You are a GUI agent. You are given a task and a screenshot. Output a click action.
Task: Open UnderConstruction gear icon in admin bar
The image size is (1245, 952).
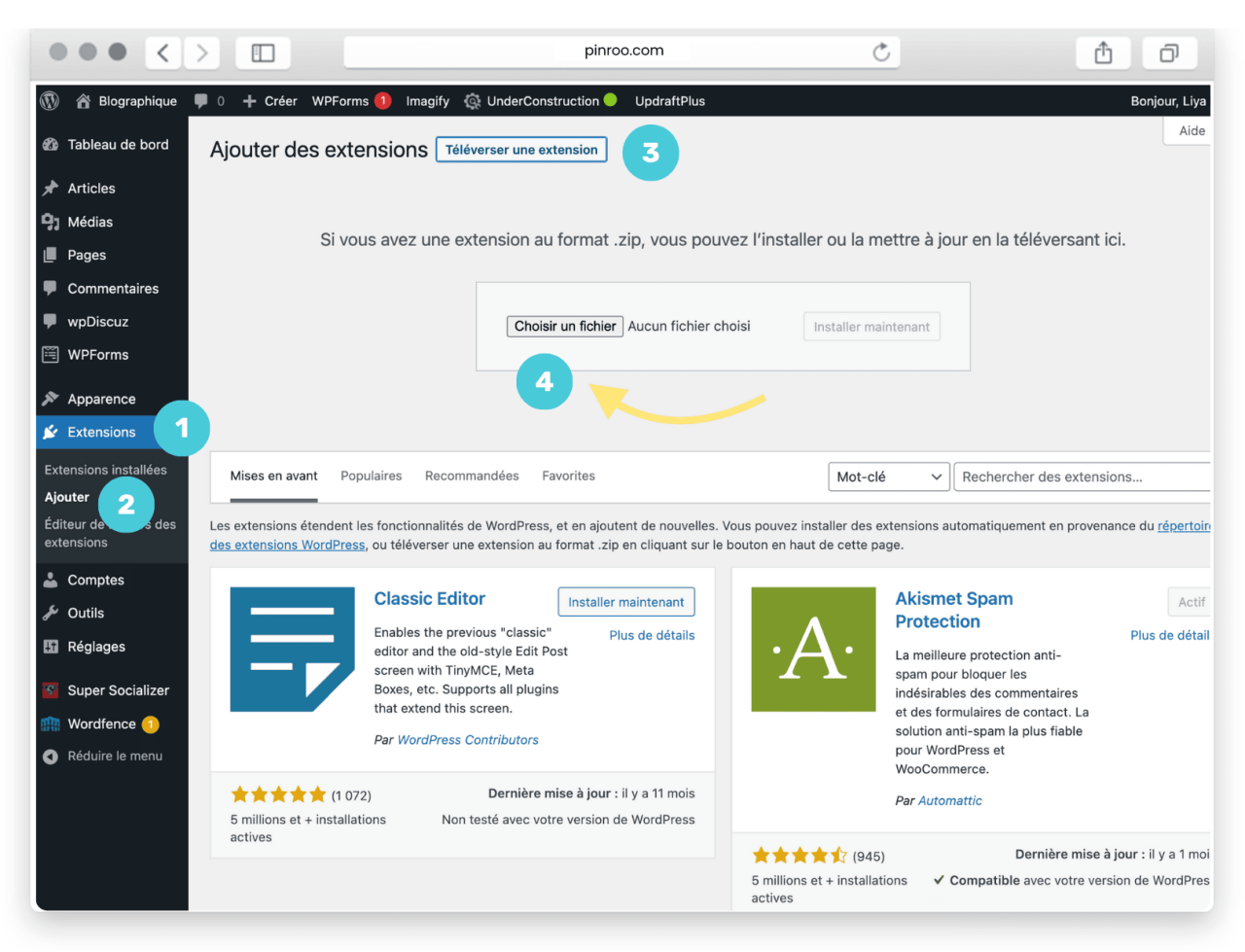pos(473,101)
